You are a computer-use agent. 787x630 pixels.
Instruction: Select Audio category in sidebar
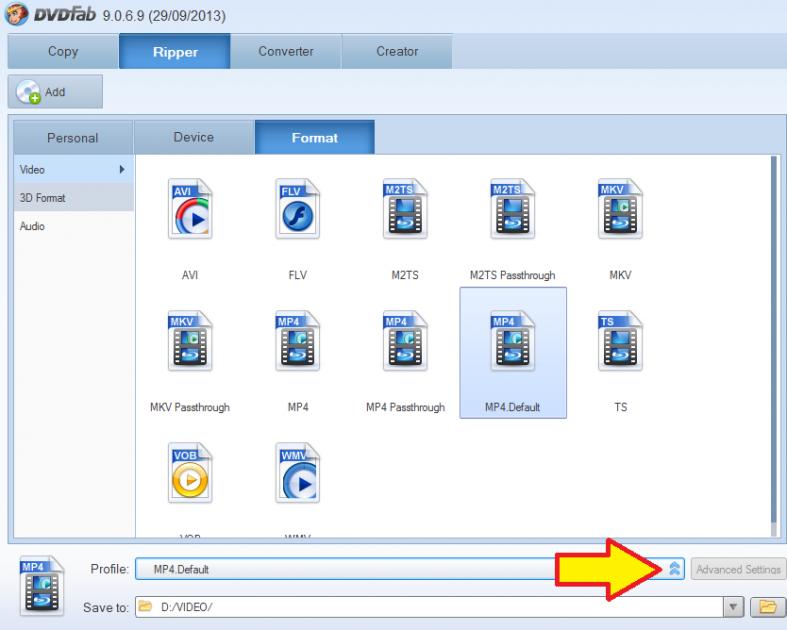click(x=73, y=225)
